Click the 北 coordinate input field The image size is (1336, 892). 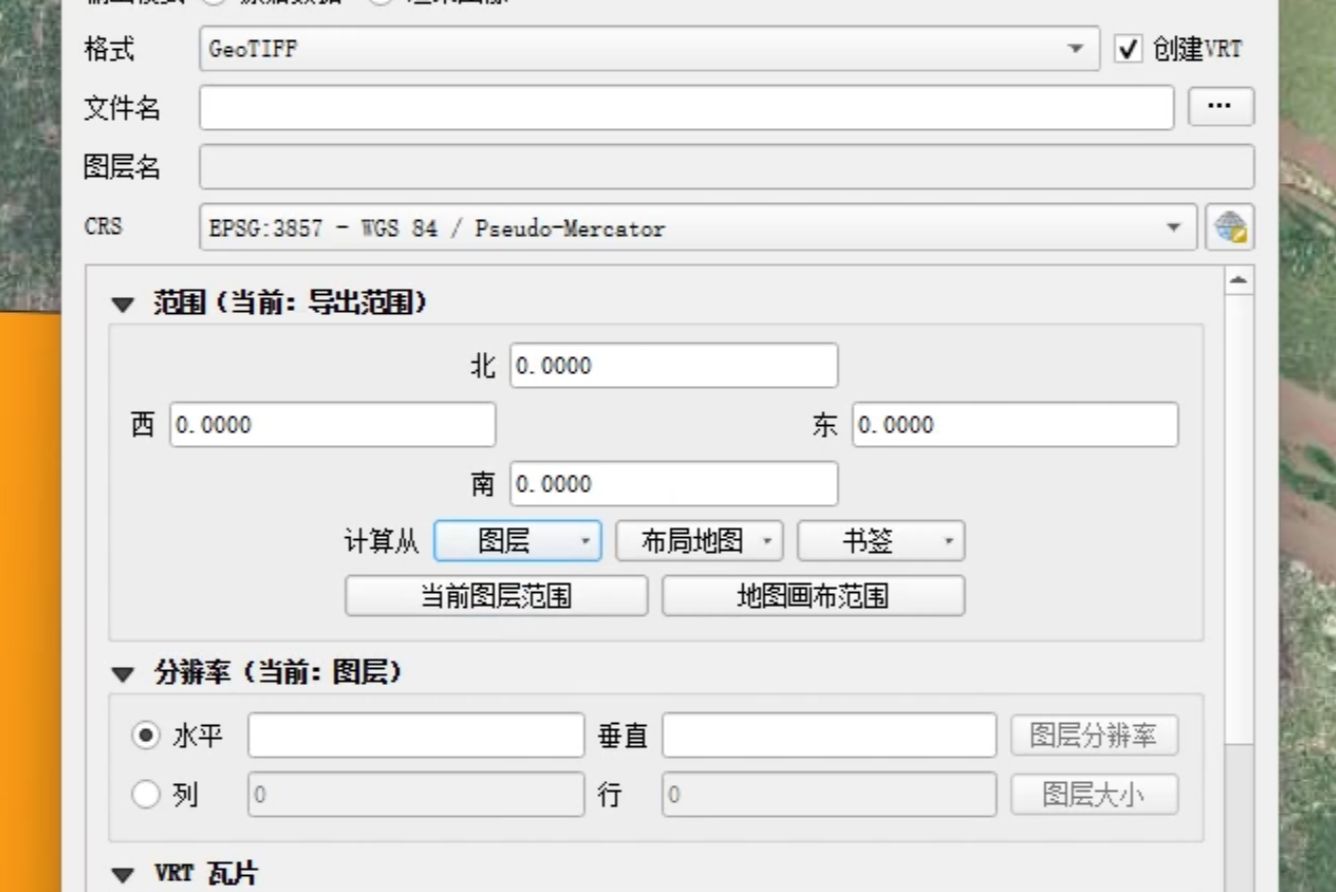tap(672, 365)
